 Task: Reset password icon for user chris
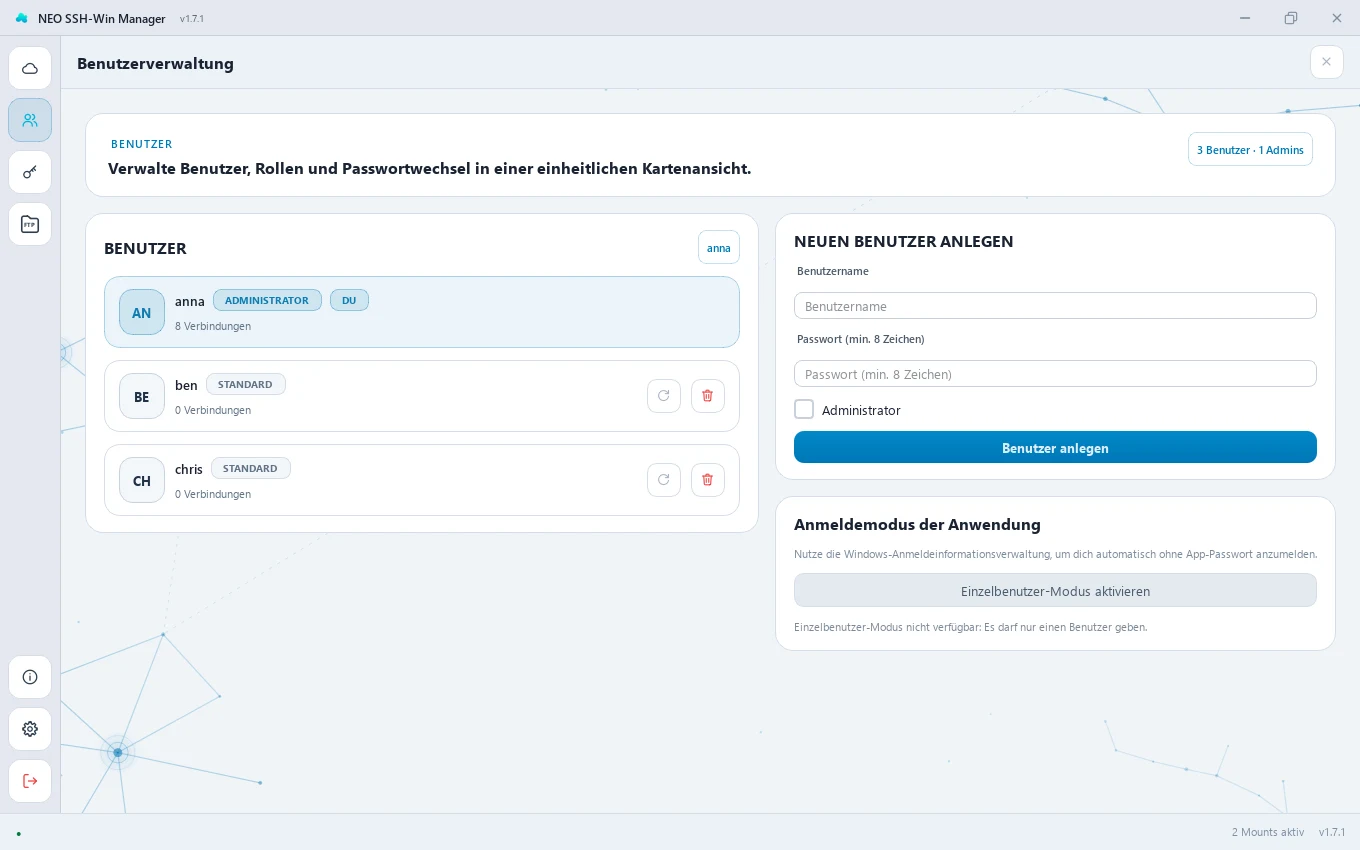(664, 480)
